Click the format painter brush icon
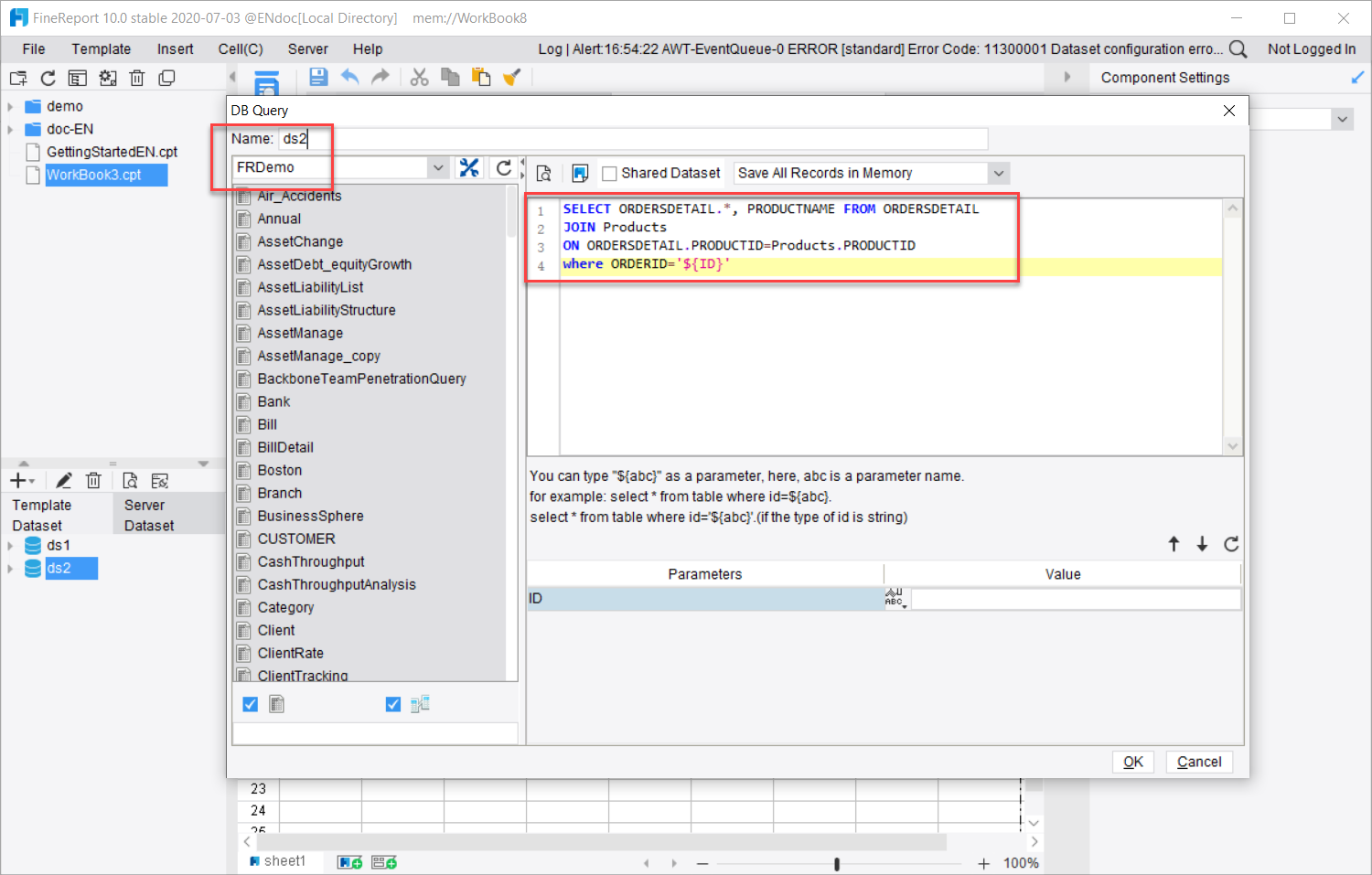This screenshot has height=875, width=1372. point(512,77)
